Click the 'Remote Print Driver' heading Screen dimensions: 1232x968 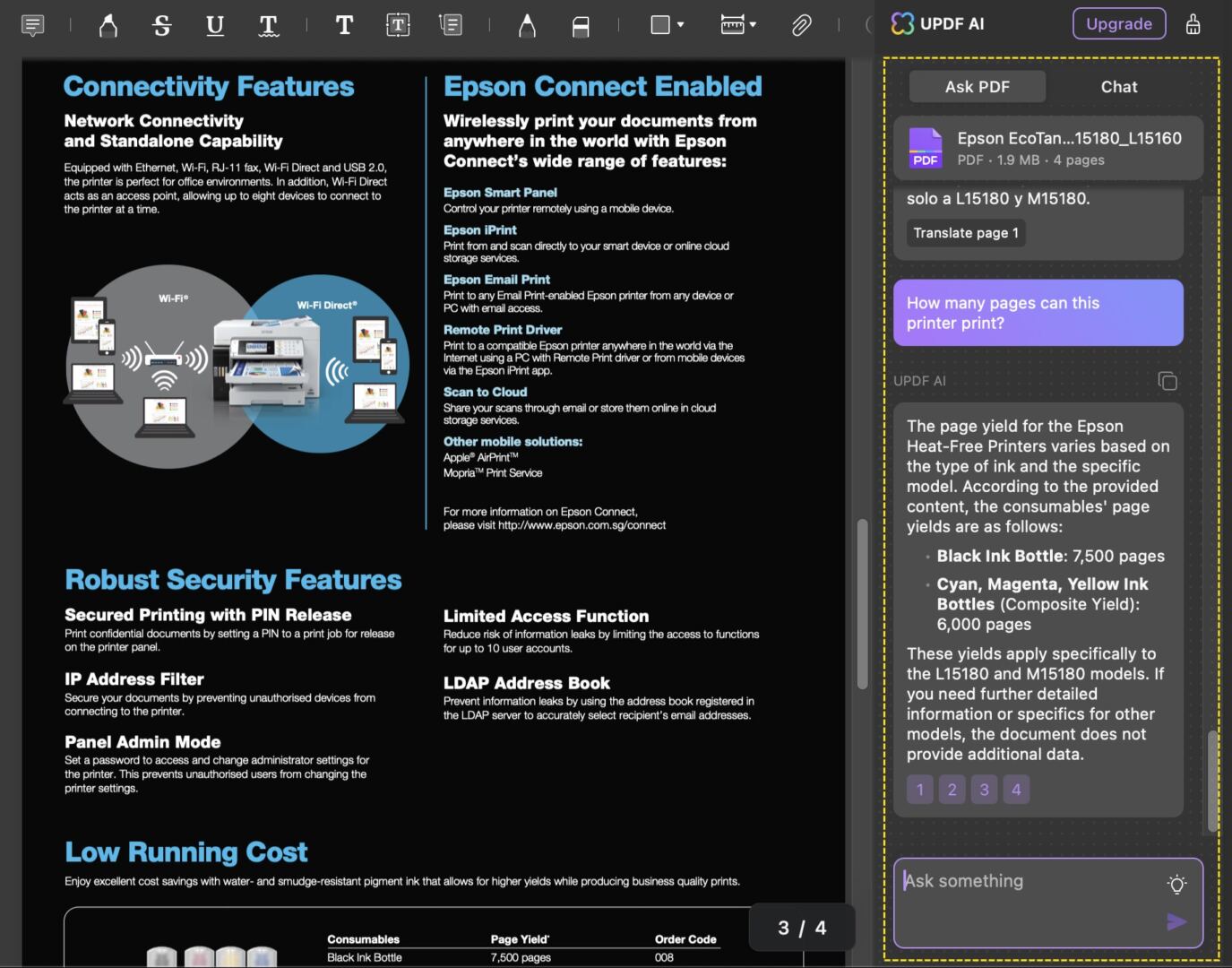tap(503, 330)
